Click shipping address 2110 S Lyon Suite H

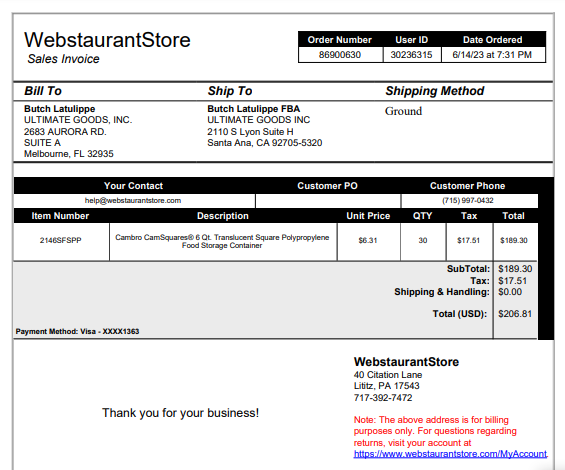(250, 132)
